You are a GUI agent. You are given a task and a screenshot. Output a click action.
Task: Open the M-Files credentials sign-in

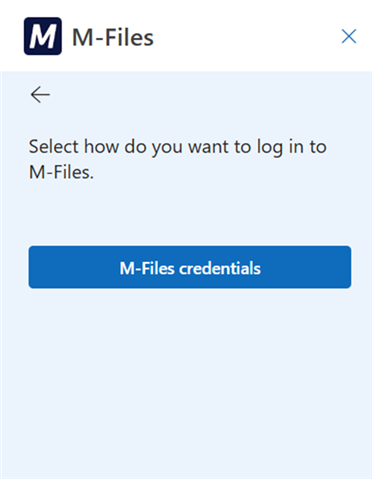pyautogui.click(x=190, y=267)
